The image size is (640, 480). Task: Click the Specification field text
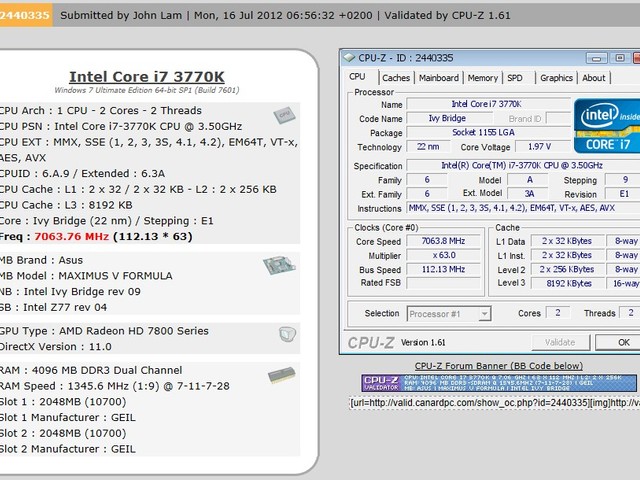523,165
